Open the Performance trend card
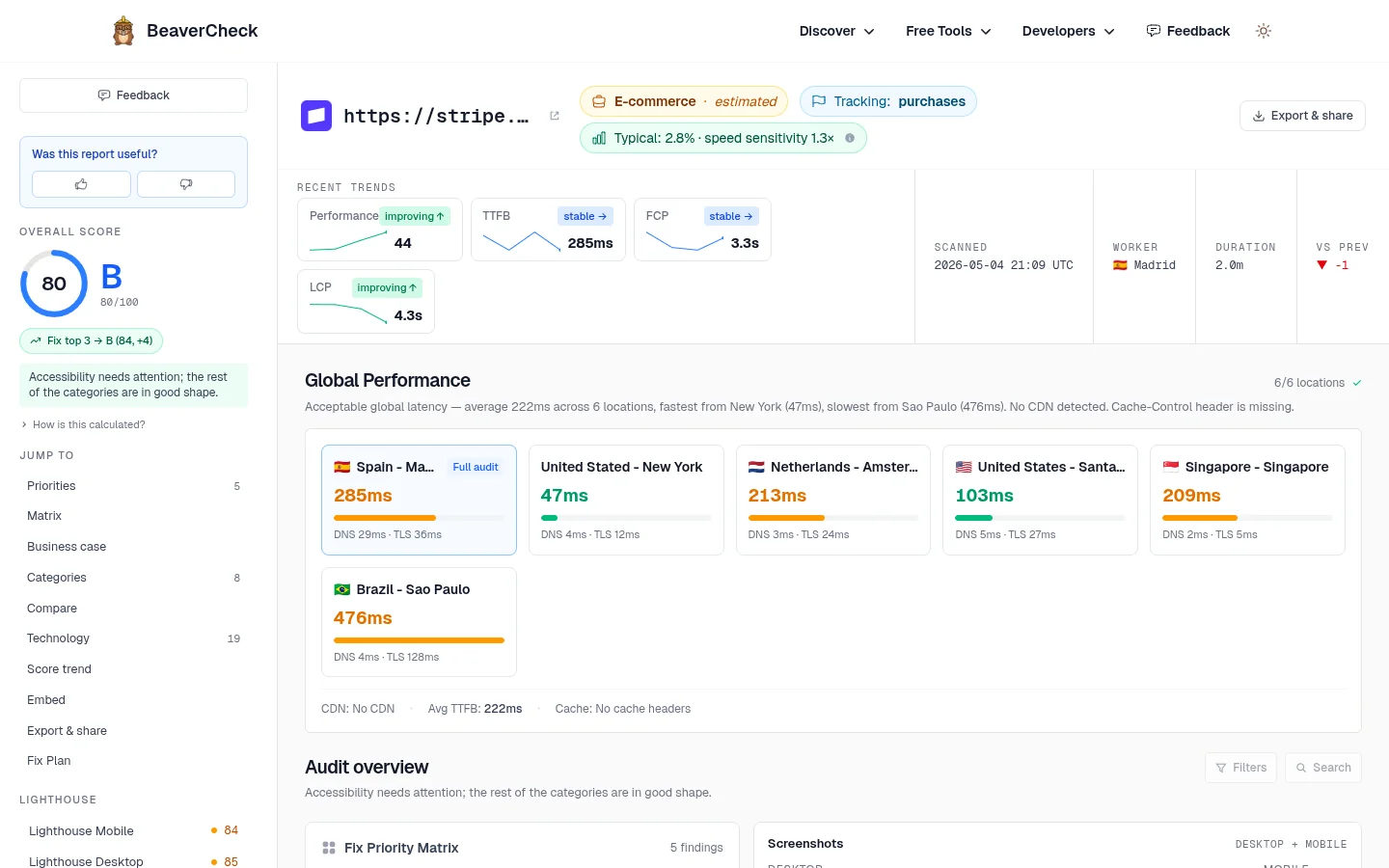The width and height of the screenshot is (1389, 868). point(380,230)
